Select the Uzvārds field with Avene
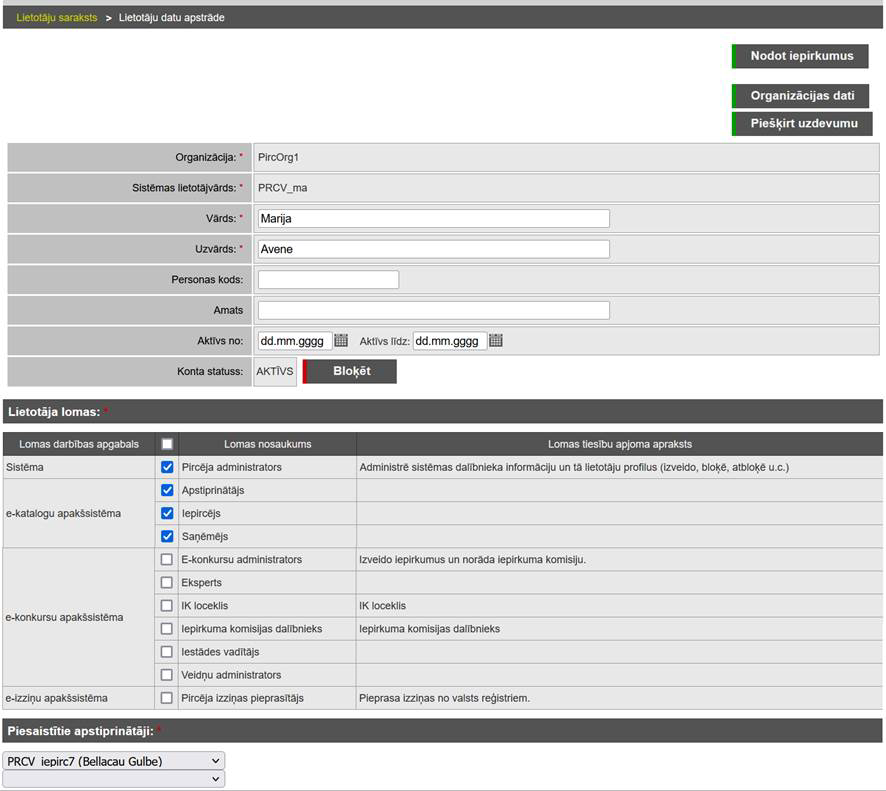 (x=433, y=249)
